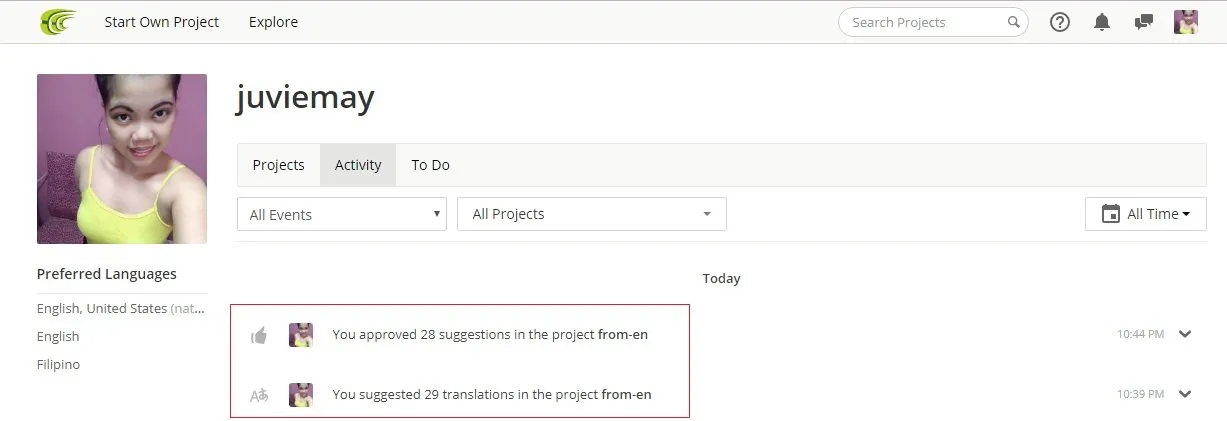Open user avatar menu in header
This screenshot has width=1227, height=421.
point(1186,22)
